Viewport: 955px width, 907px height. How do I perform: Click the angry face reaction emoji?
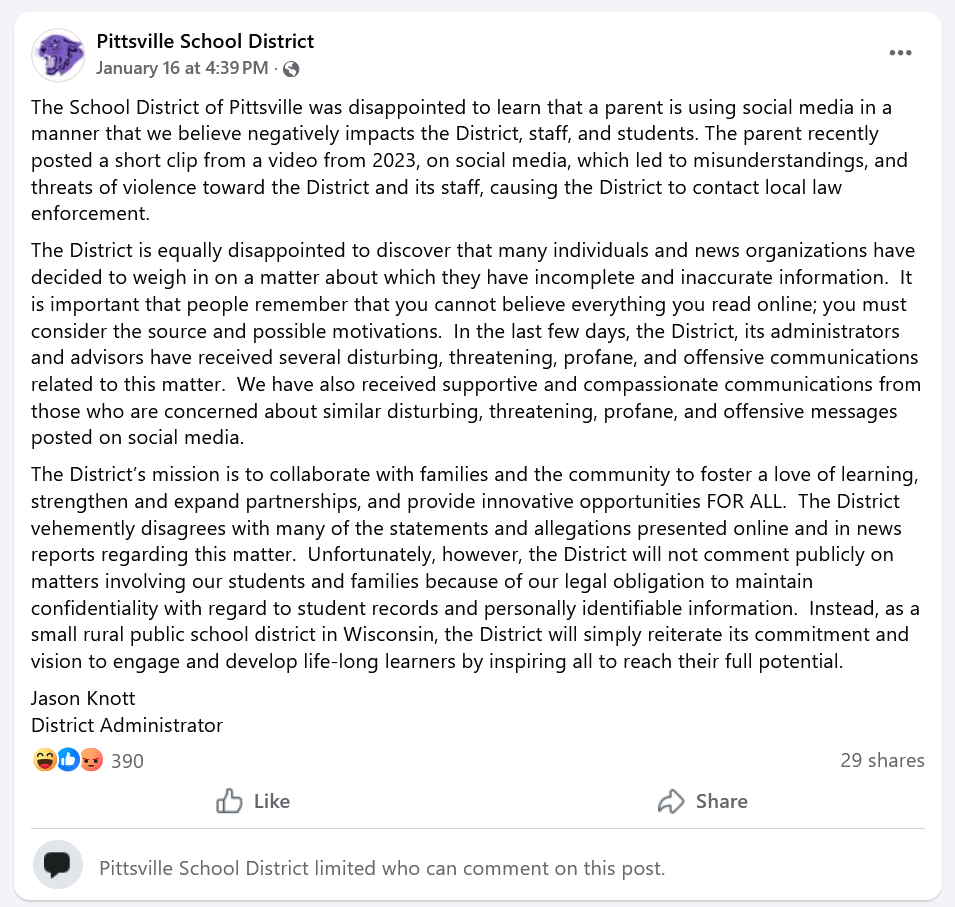(91, 760)
